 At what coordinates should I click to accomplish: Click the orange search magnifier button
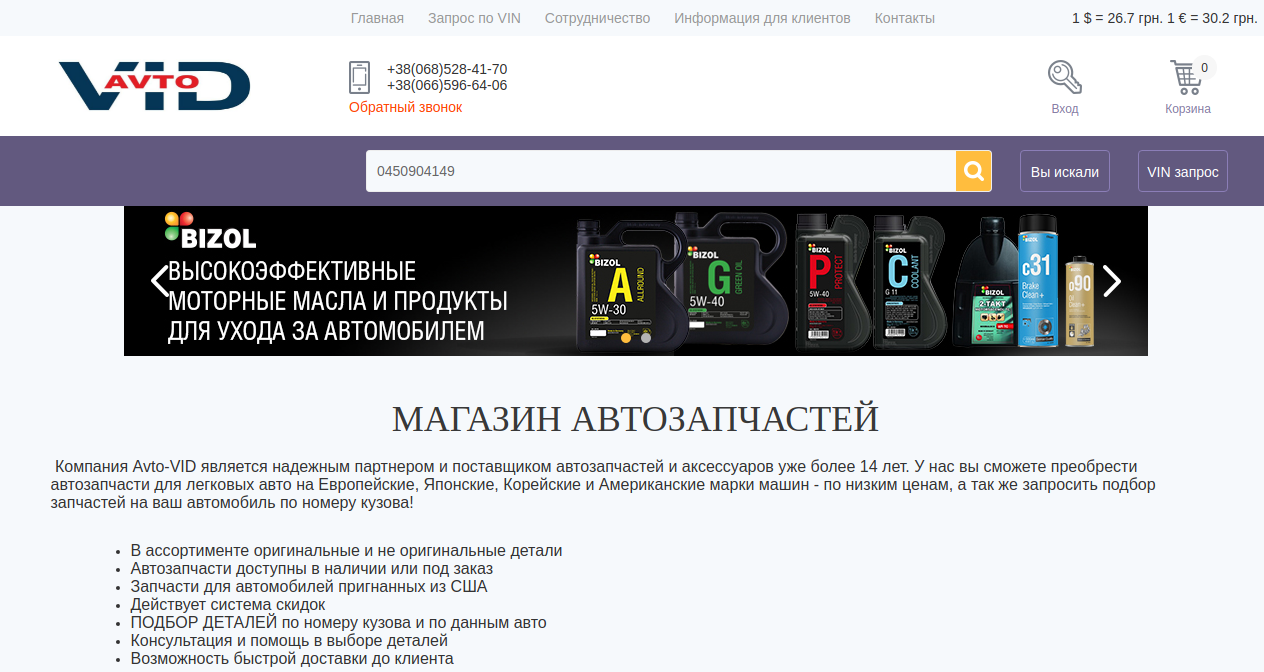click(974, 171)
